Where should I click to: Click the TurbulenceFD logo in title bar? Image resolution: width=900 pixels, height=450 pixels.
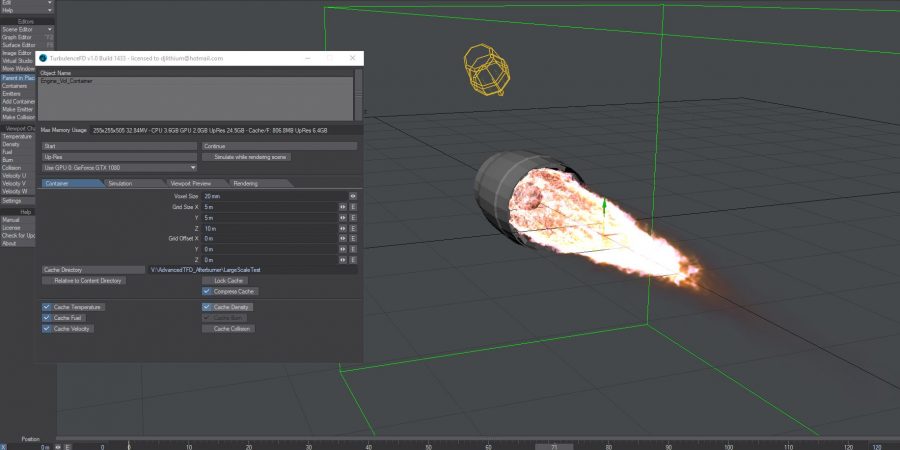pyautogui.click(x=43, y=58)
